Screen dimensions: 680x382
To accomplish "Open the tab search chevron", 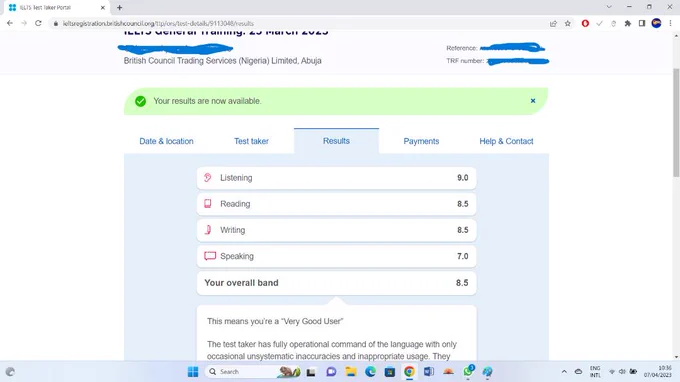I will tap(609, 7).
